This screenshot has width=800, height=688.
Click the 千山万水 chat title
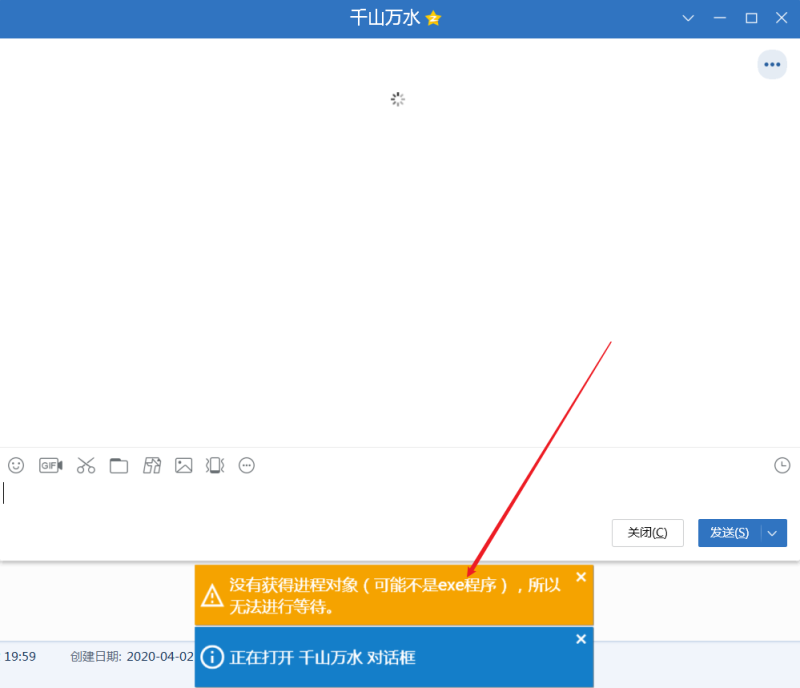coord(384,18)
